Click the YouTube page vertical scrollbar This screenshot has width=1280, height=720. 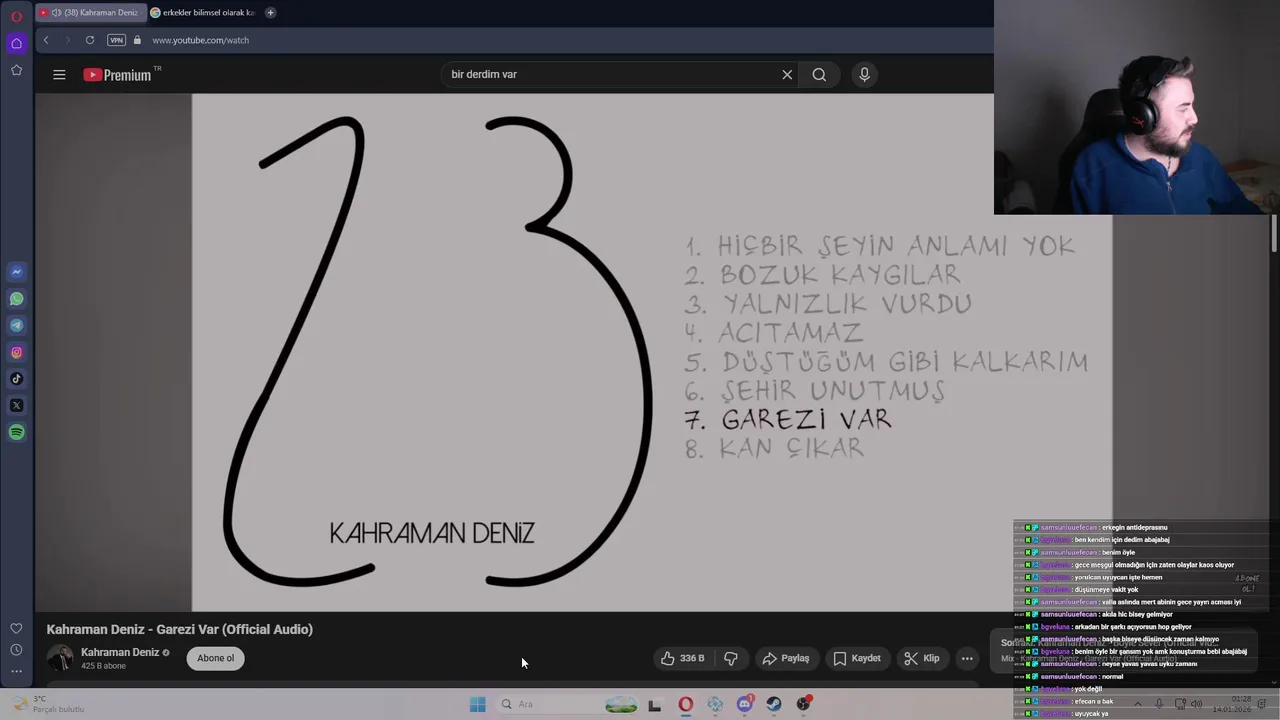[1274, 233]
